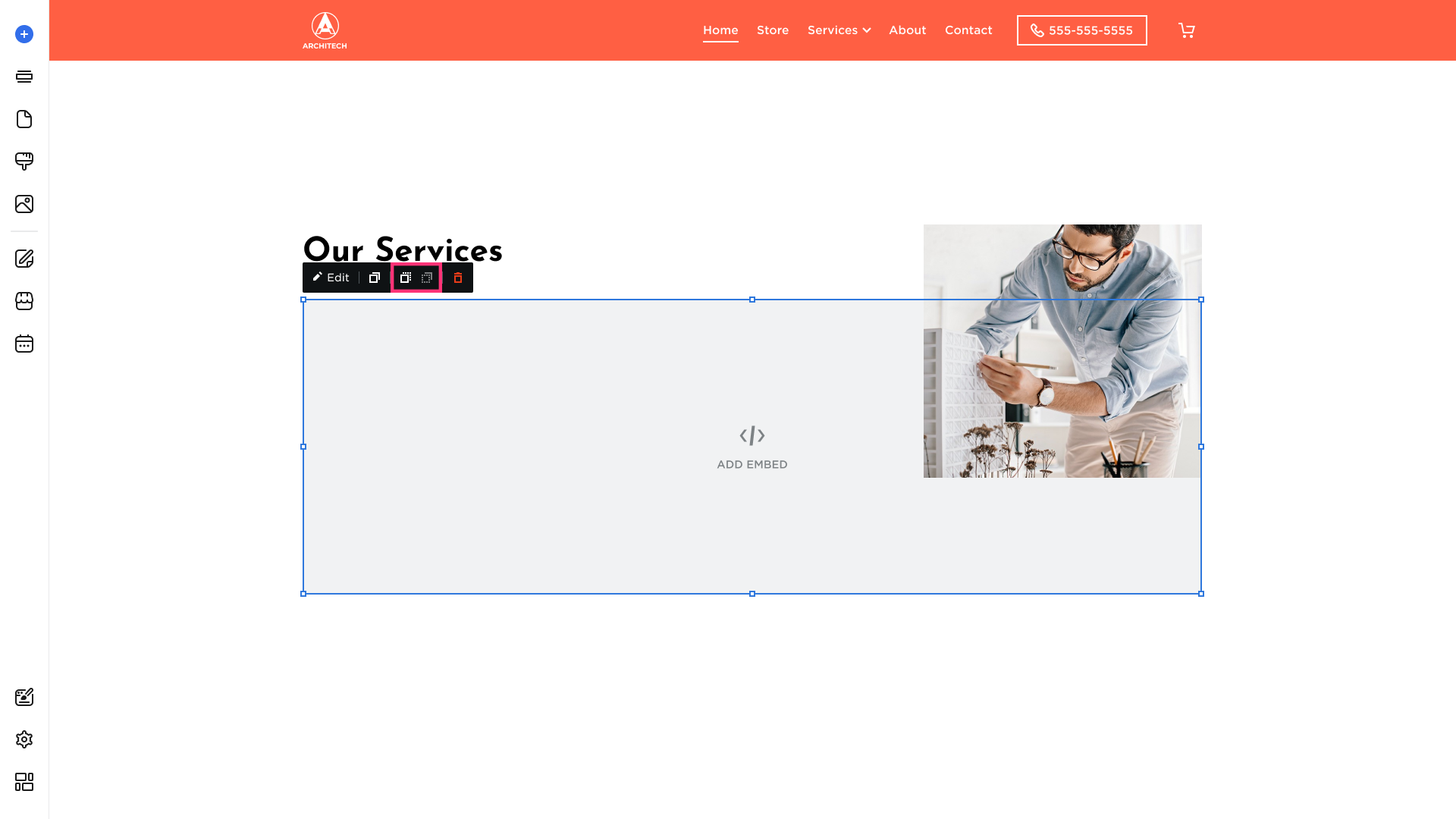The image size is (1456, 819).
Task: Open the shopping cart icon
Action: [x=1186, y=30]
